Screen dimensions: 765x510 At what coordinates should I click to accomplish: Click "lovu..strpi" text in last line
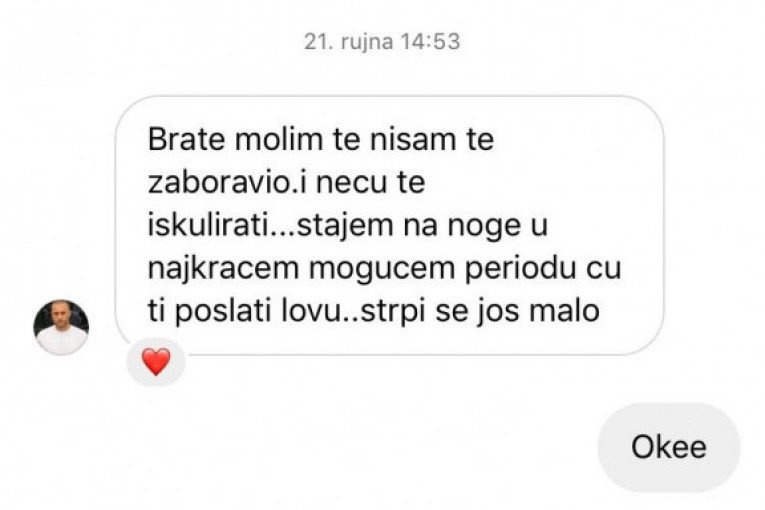pos(354,312)
